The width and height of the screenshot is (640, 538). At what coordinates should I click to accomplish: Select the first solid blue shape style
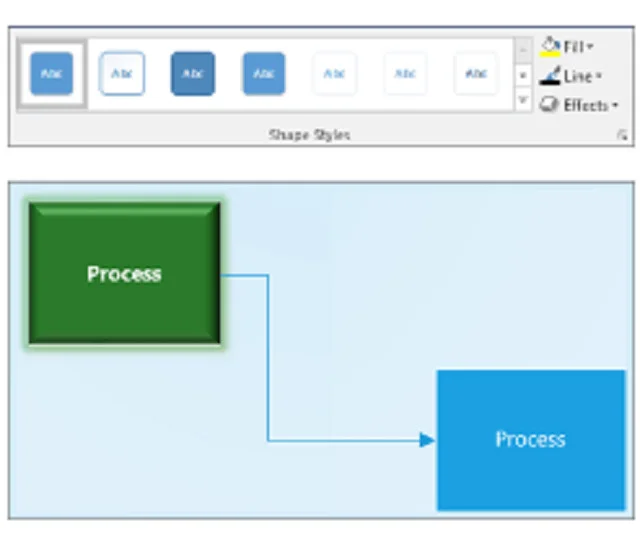[51, 74]
